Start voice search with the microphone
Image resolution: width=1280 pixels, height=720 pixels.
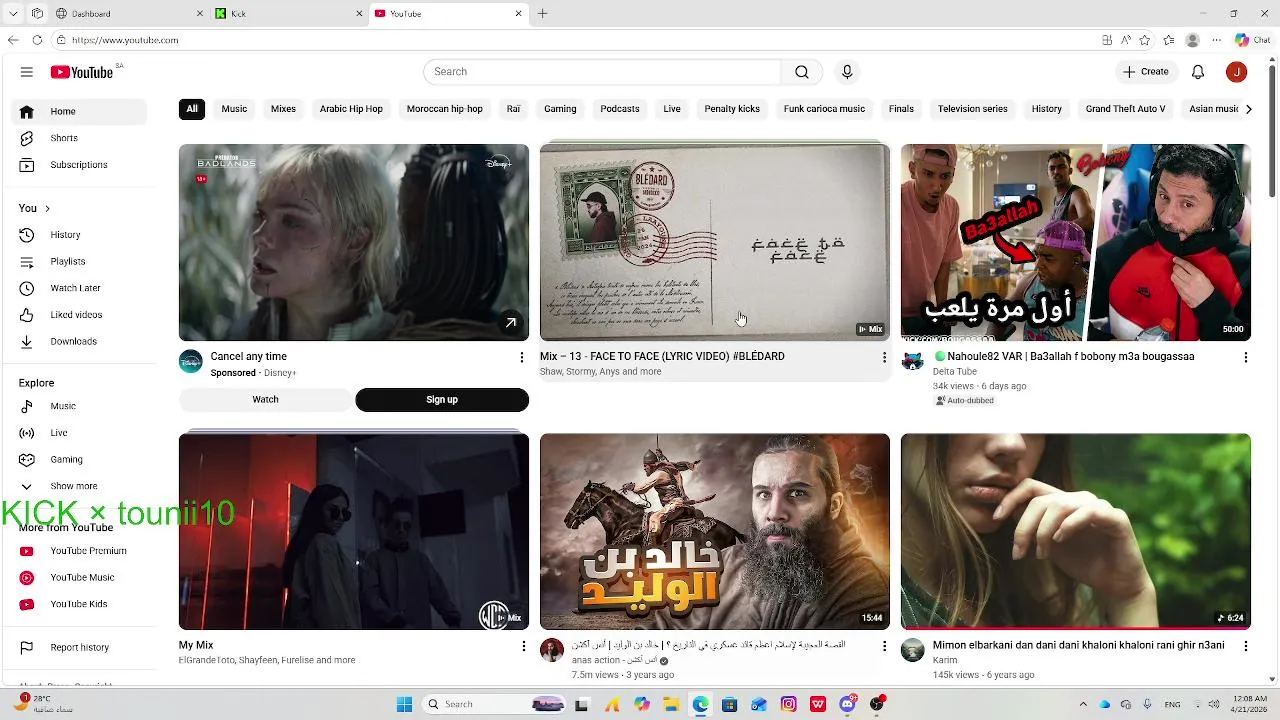point(847,72)
